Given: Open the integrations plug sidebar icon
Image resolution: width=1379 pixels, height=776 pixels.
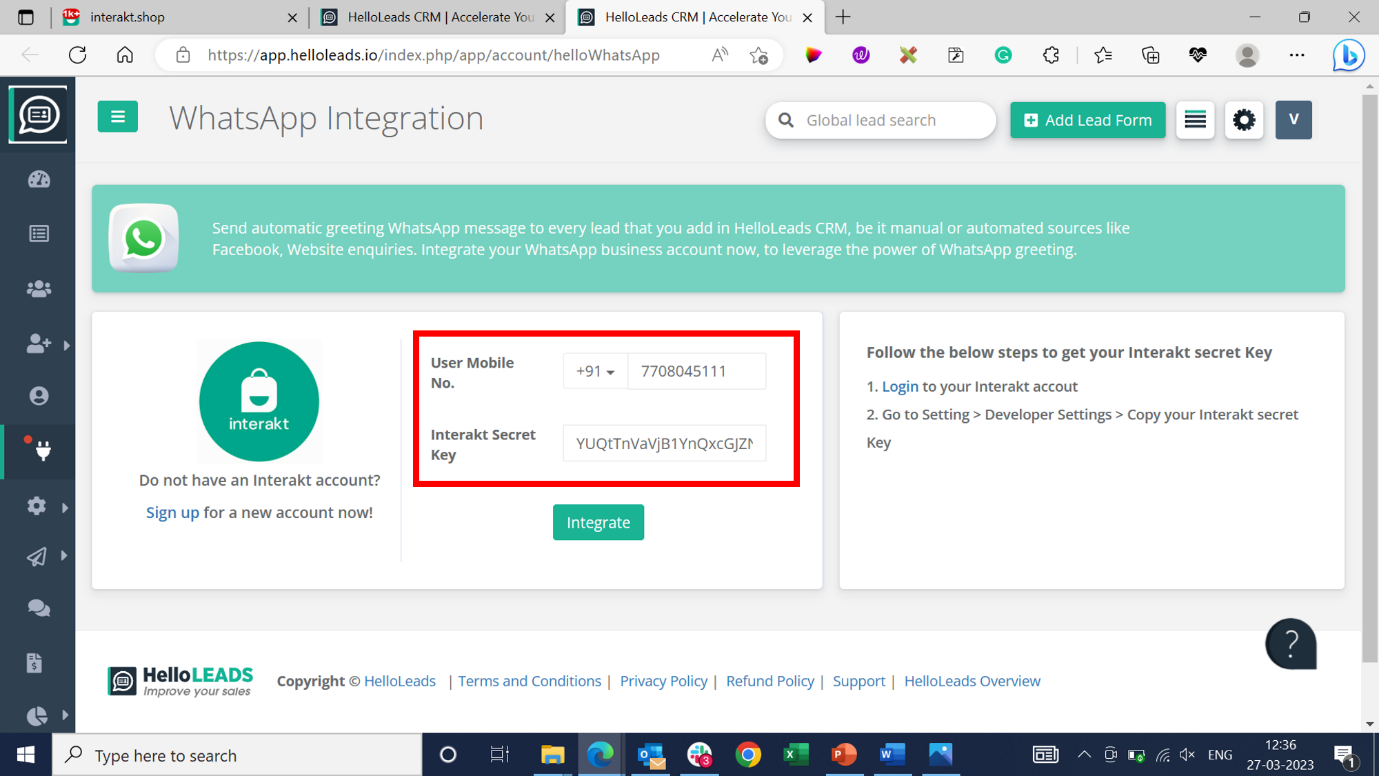Looking at the screenshot, I should coord(43,451).
